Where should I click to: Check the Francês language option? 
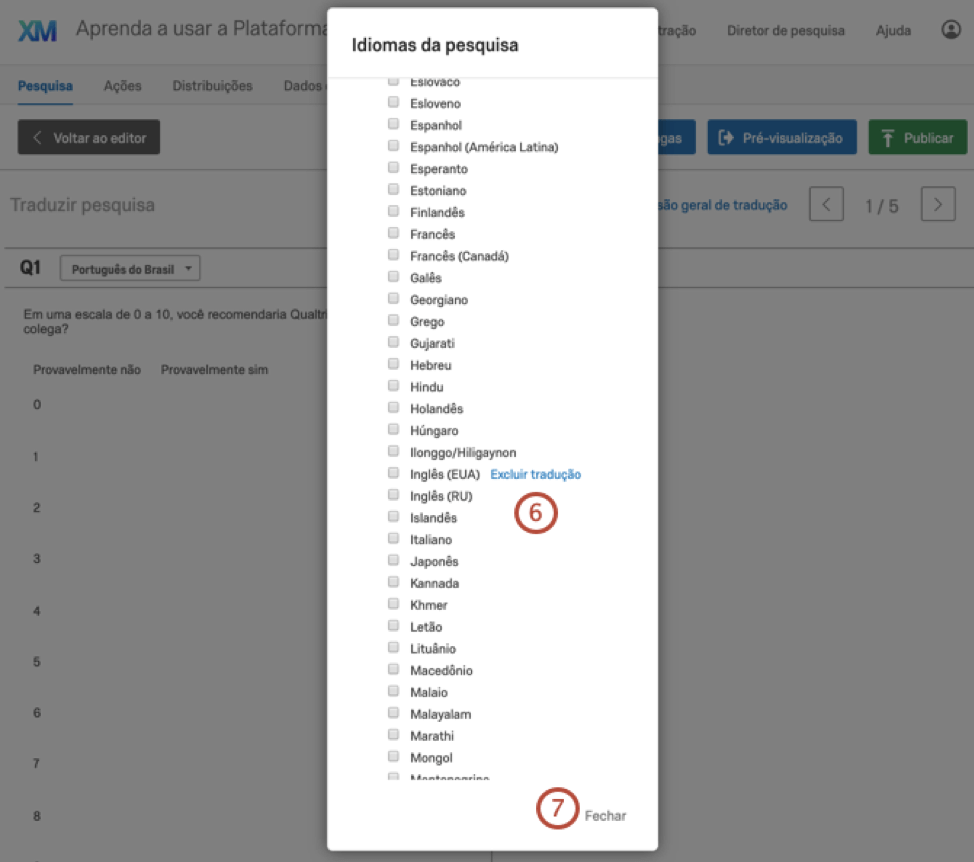tap(394, 234)
